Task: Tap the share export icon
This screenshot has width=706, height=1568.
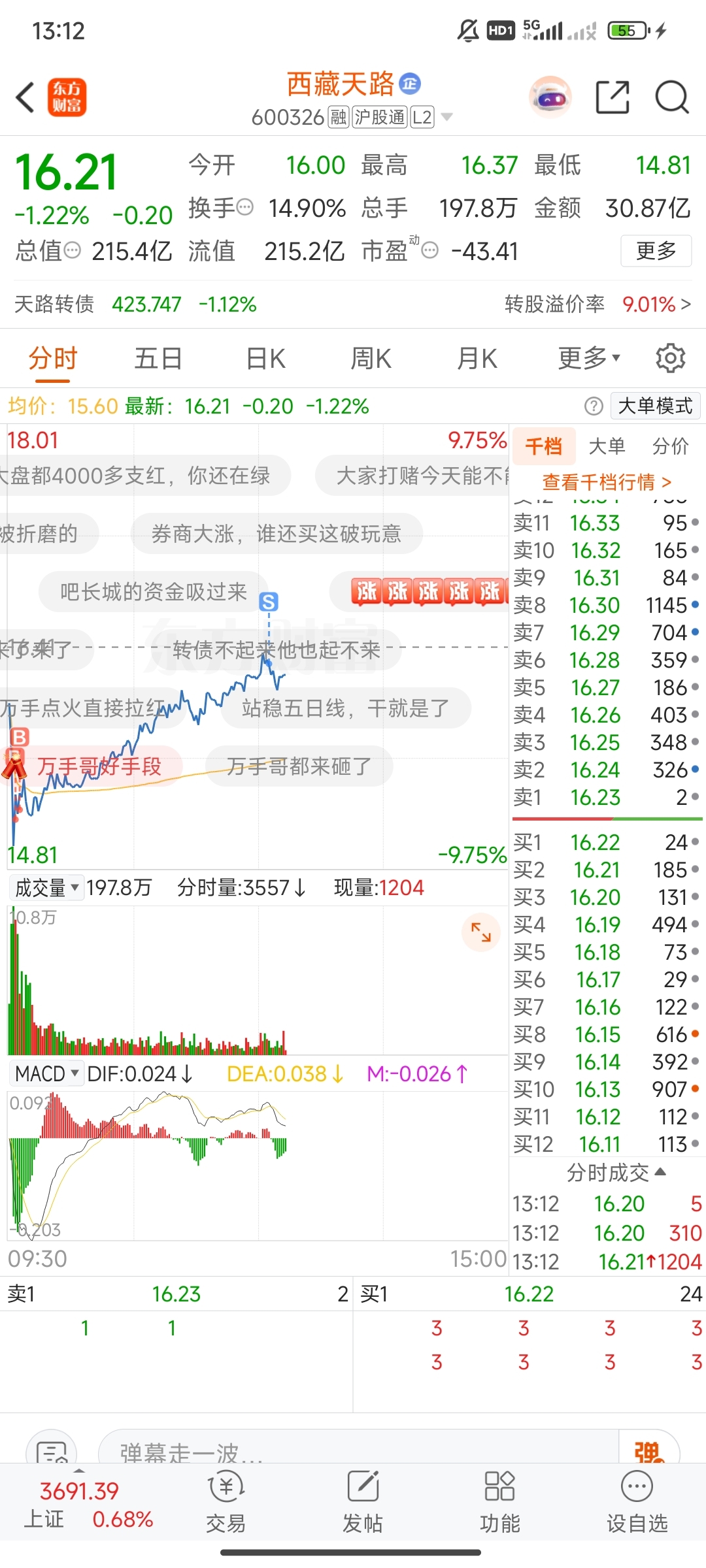Action: (x=613, y=98)
